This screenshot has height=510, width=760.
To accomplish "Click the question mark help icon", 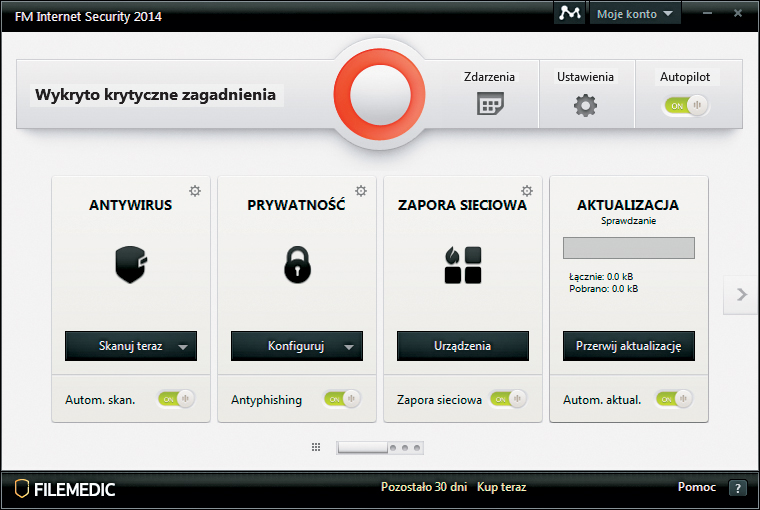I will (738, 488).
